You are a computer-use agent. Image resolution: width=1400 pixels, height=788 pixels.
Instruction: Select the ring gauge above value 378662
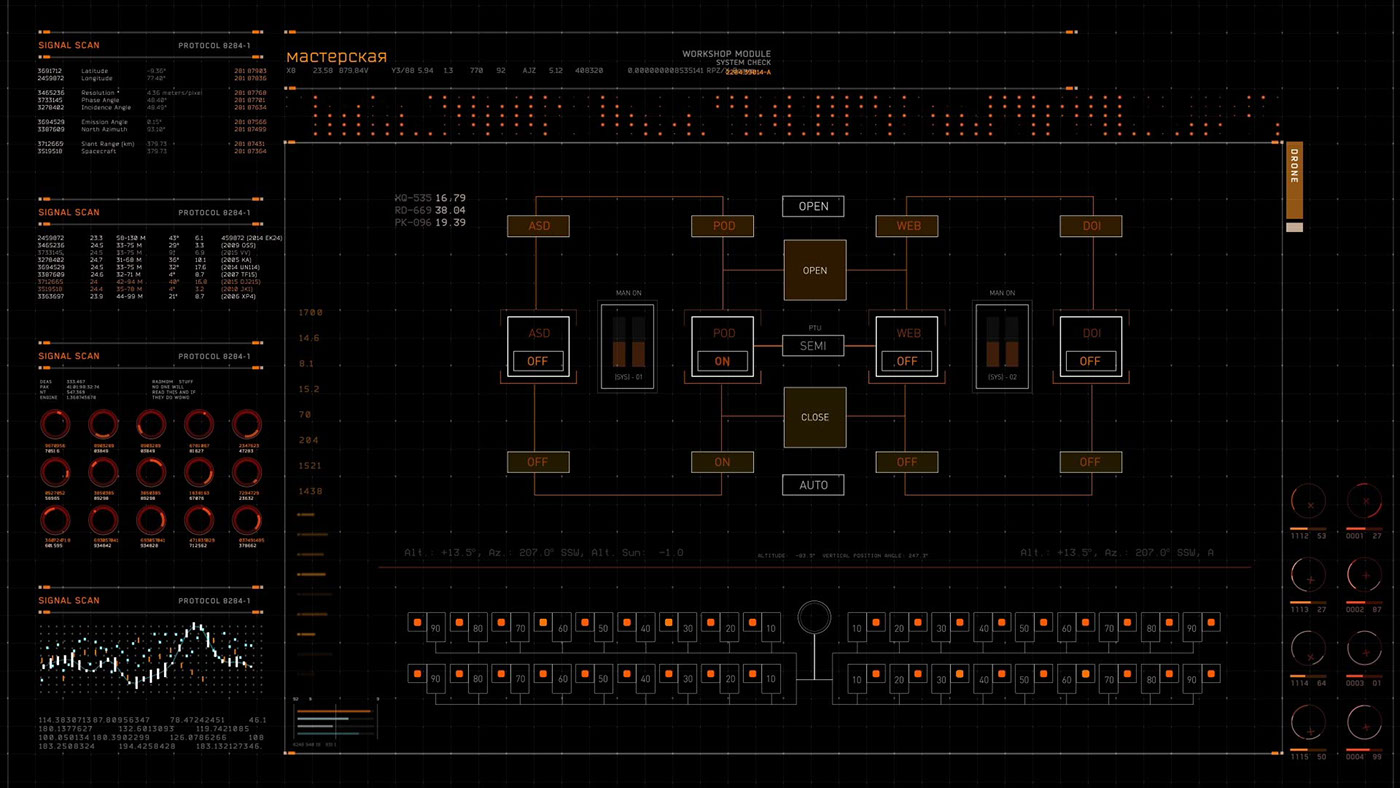pyautogui.click(x=246, y=520)
